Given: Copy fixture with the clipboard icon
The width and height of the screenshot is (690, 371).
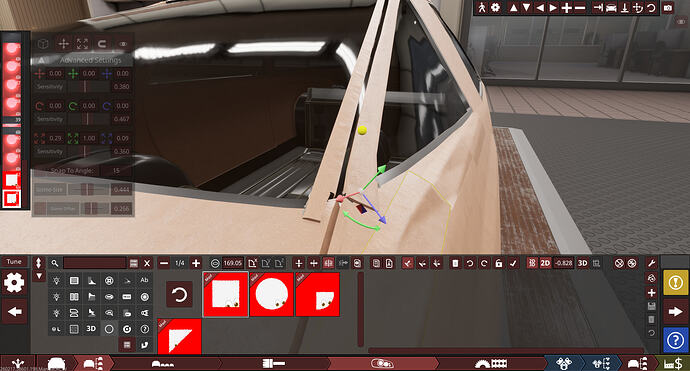Looking at the screenshot, I should (x=376, y=263).
